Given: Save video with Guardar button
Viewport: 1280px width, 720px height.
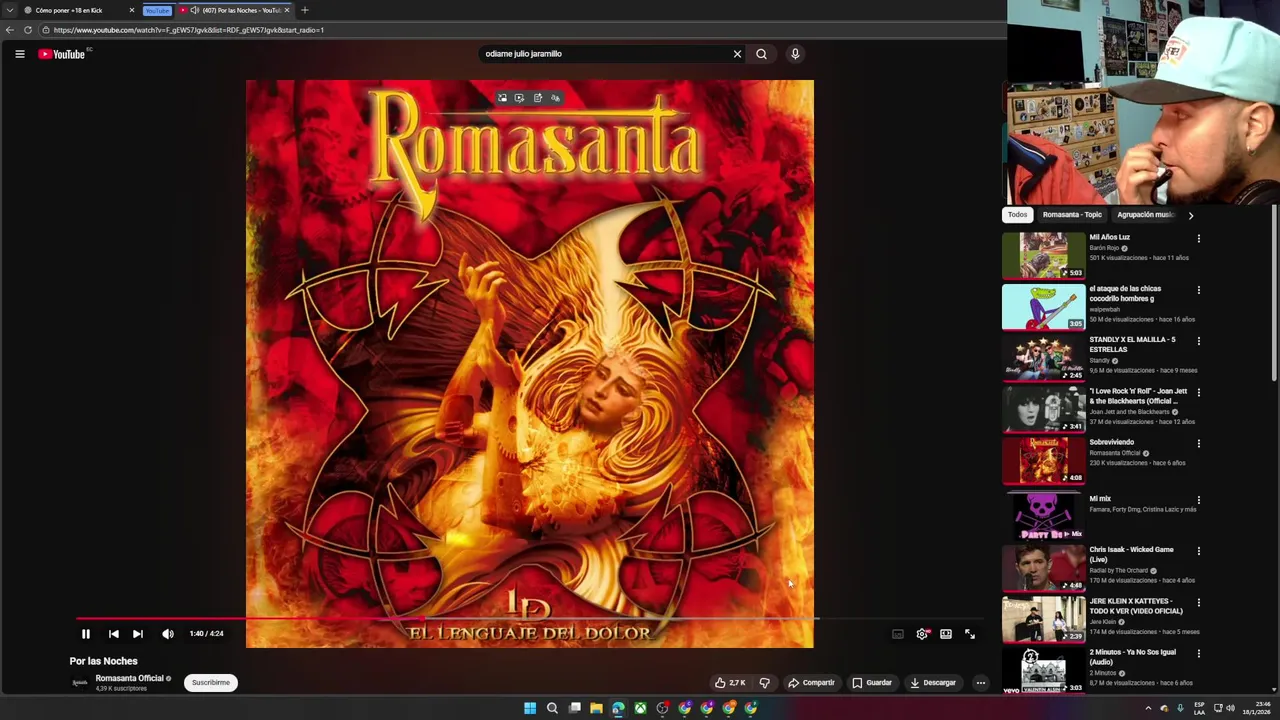Looking at the screenshot, I should pos(872,683).
